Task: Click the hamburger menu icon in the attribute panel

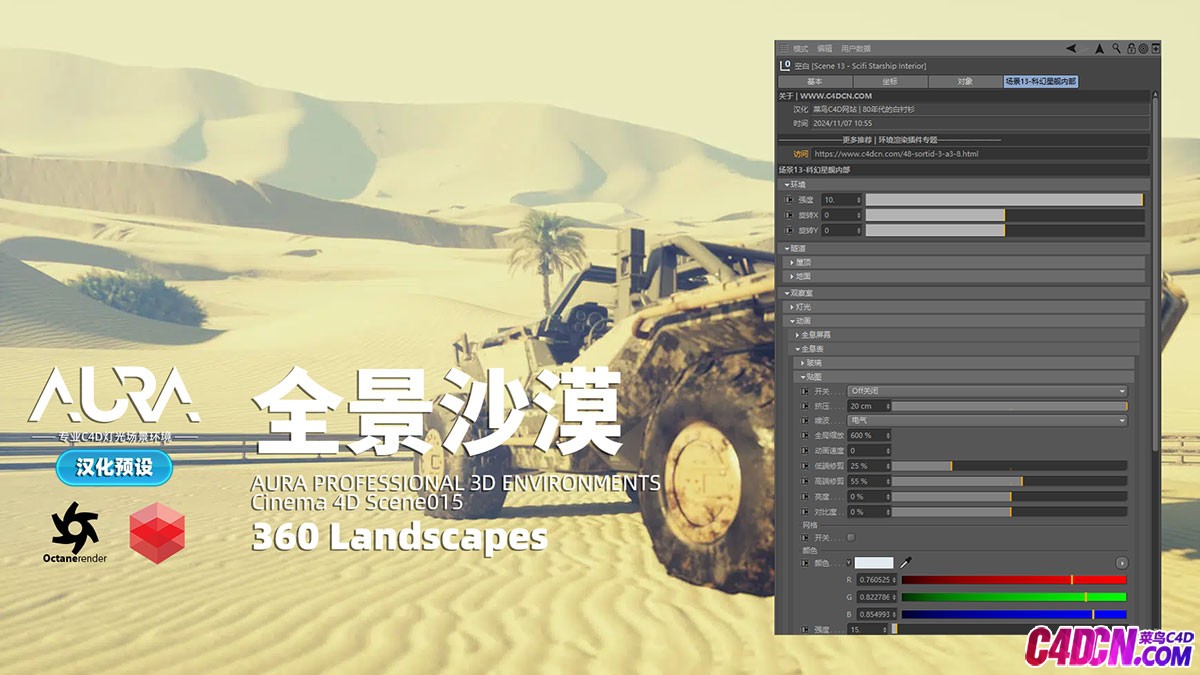Action: (784, 48)
